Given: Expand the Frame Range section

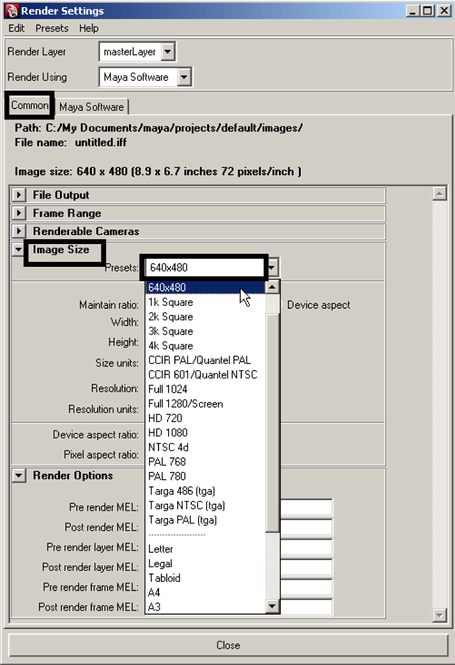Looking at the screenshot, I should 19,212.
